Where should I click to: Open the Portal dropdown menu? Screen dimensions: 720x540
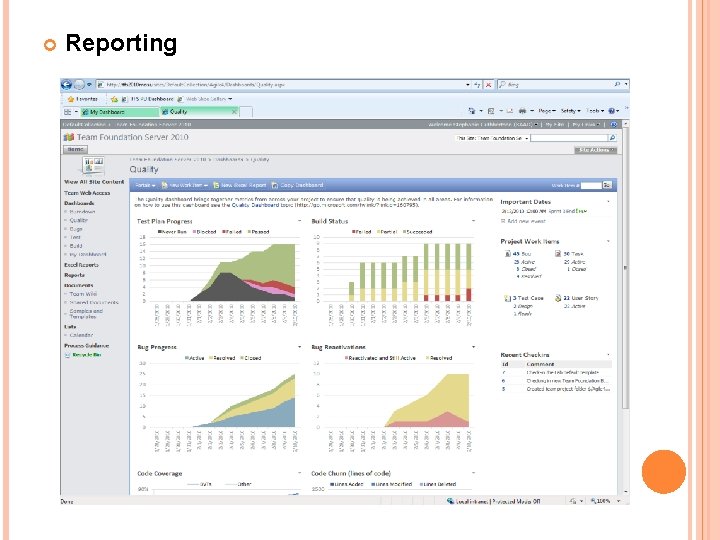point(145,185)
